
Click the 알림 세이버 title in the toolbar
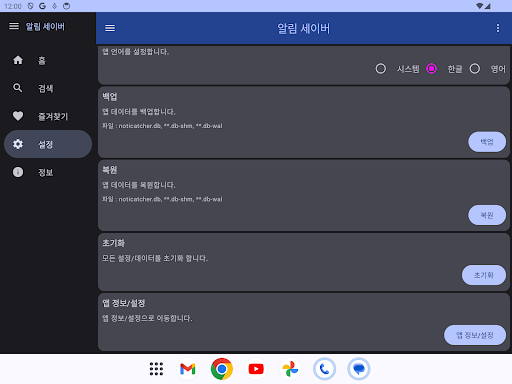[304, 28]
